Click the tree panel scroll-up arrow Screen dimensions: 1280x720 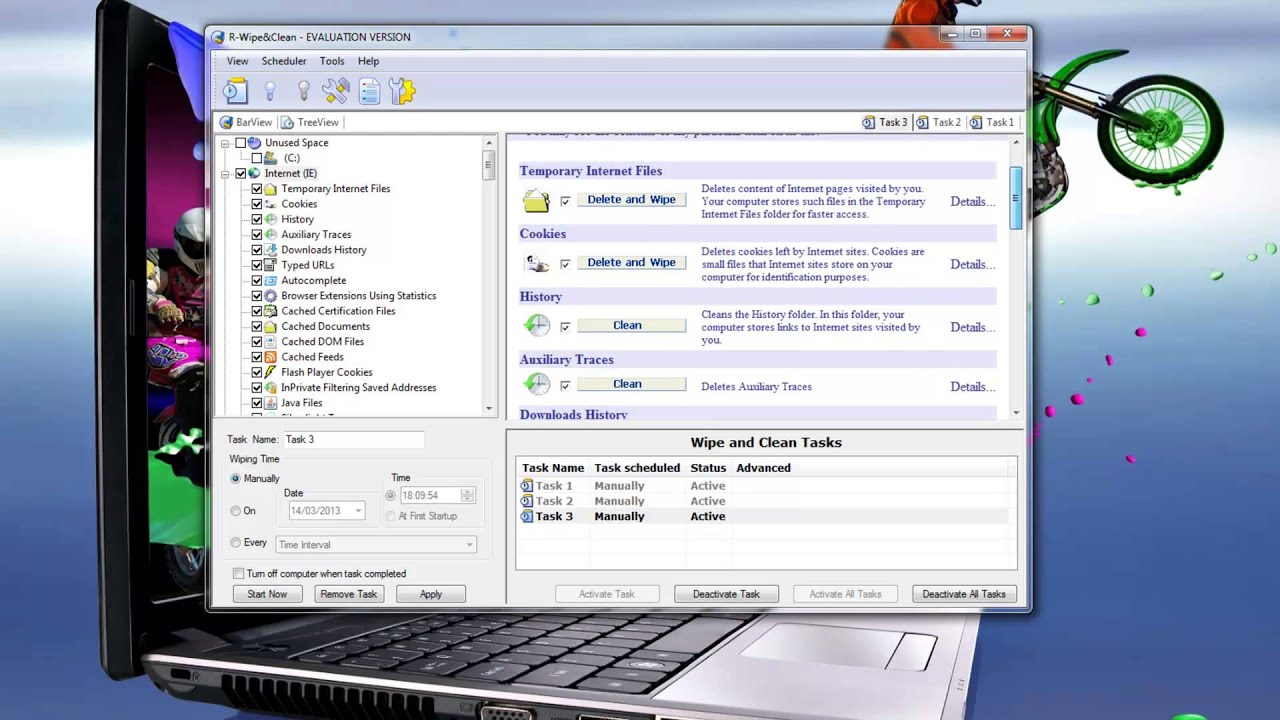click(x=489, y=143)
